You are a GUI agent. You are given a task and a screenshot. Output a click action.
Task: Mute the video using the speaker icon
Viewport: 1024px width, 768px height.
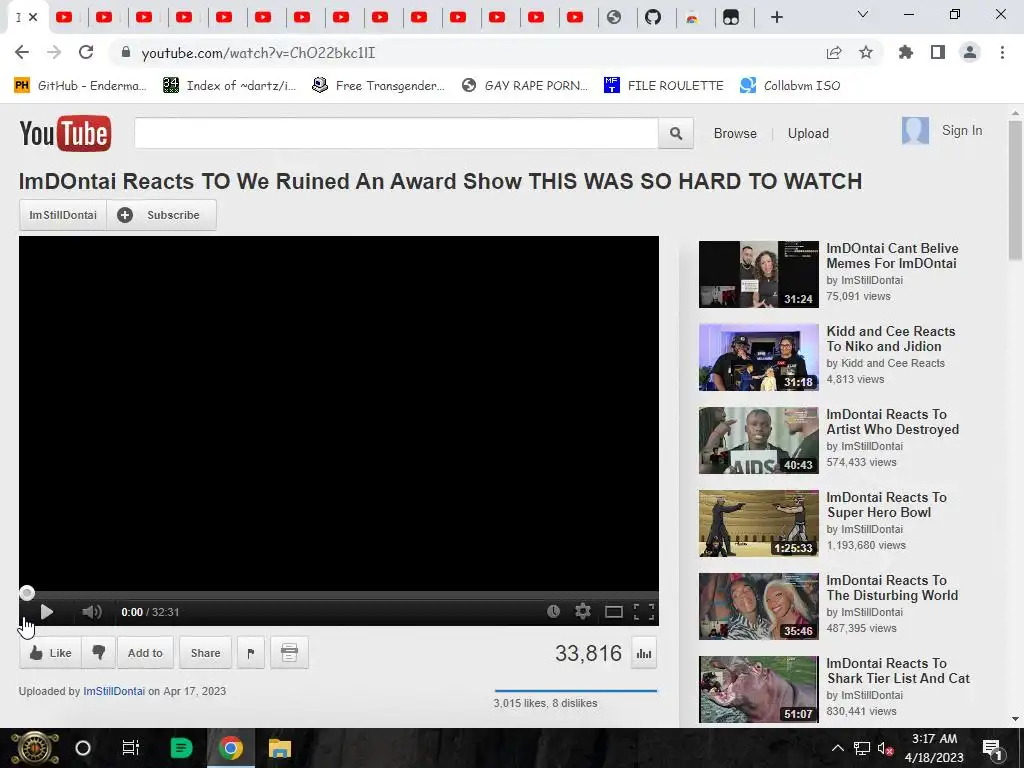click(x=91, y=612)
